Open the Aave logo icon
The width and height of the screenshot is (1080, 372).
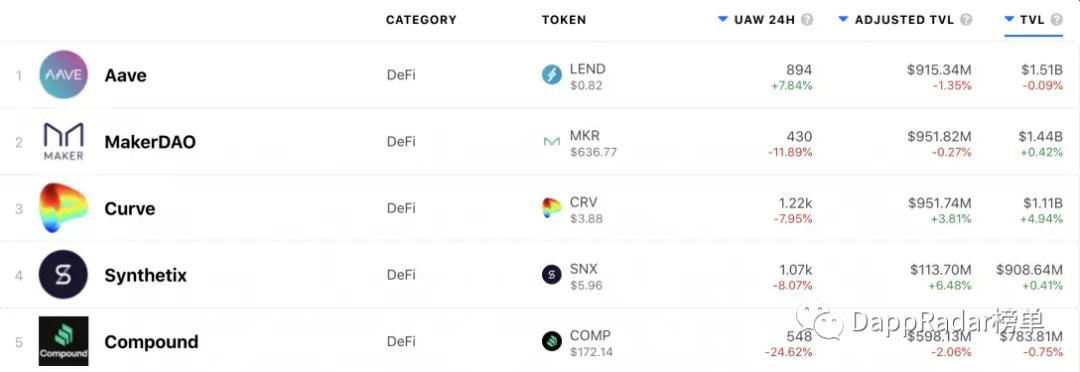coord(63,74)
